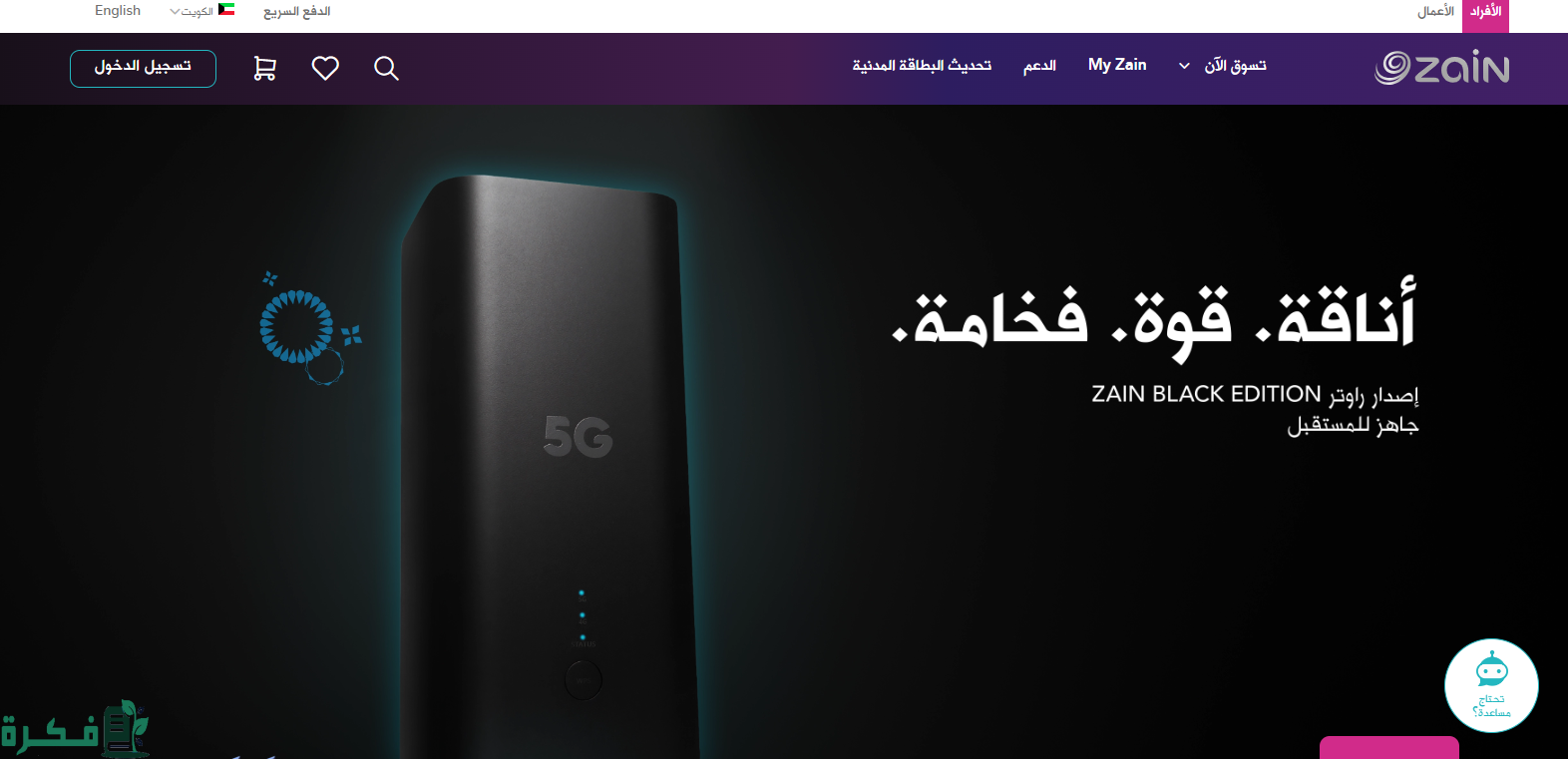1568x759 pixels.
Task: Open the الدفع السريع quick pay link
Action: click(x=296, y=11)
